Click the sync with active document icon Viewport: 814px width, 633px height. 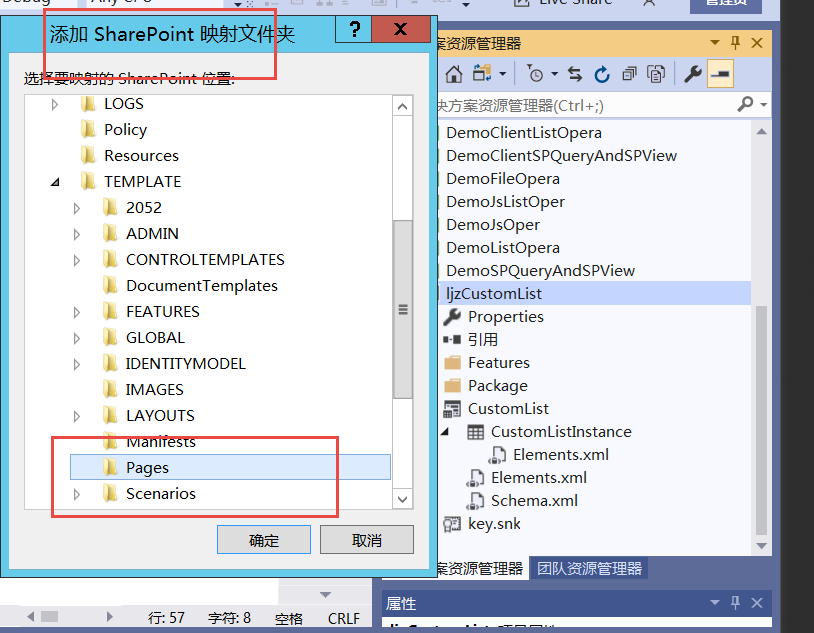pyautogui.click(x=575, y=74)
